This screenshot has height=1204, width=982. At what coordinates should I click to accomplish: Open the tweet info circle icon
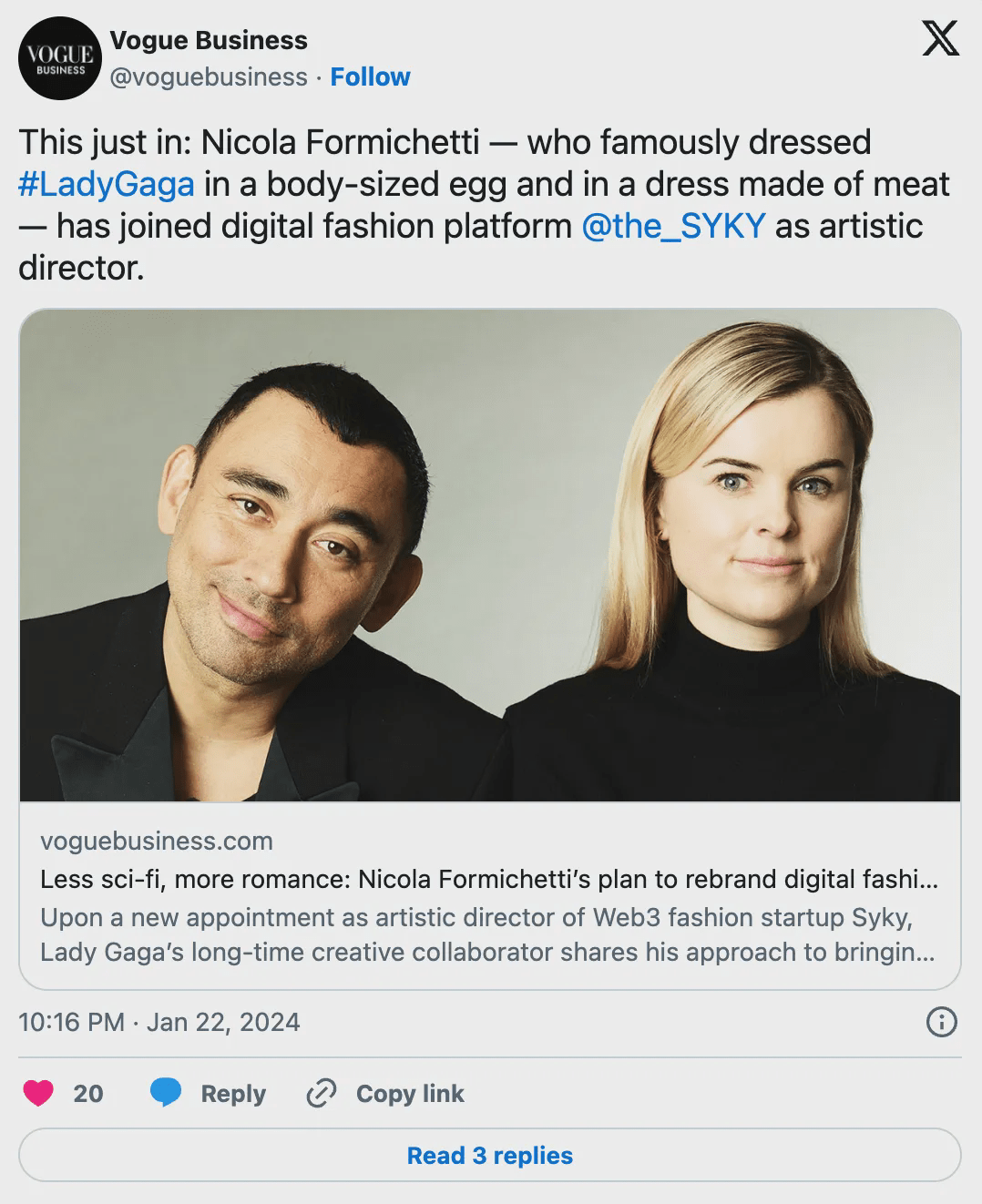[x=940, y=1022]
